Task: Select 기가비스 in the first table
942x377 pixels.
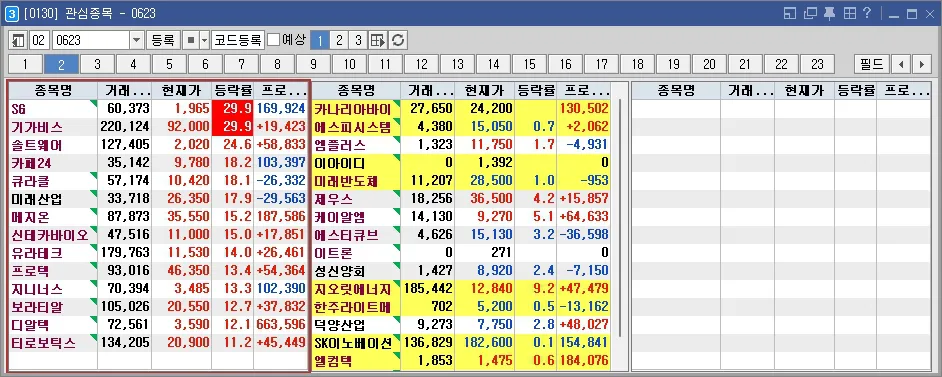Action: (x=36, y=127)
